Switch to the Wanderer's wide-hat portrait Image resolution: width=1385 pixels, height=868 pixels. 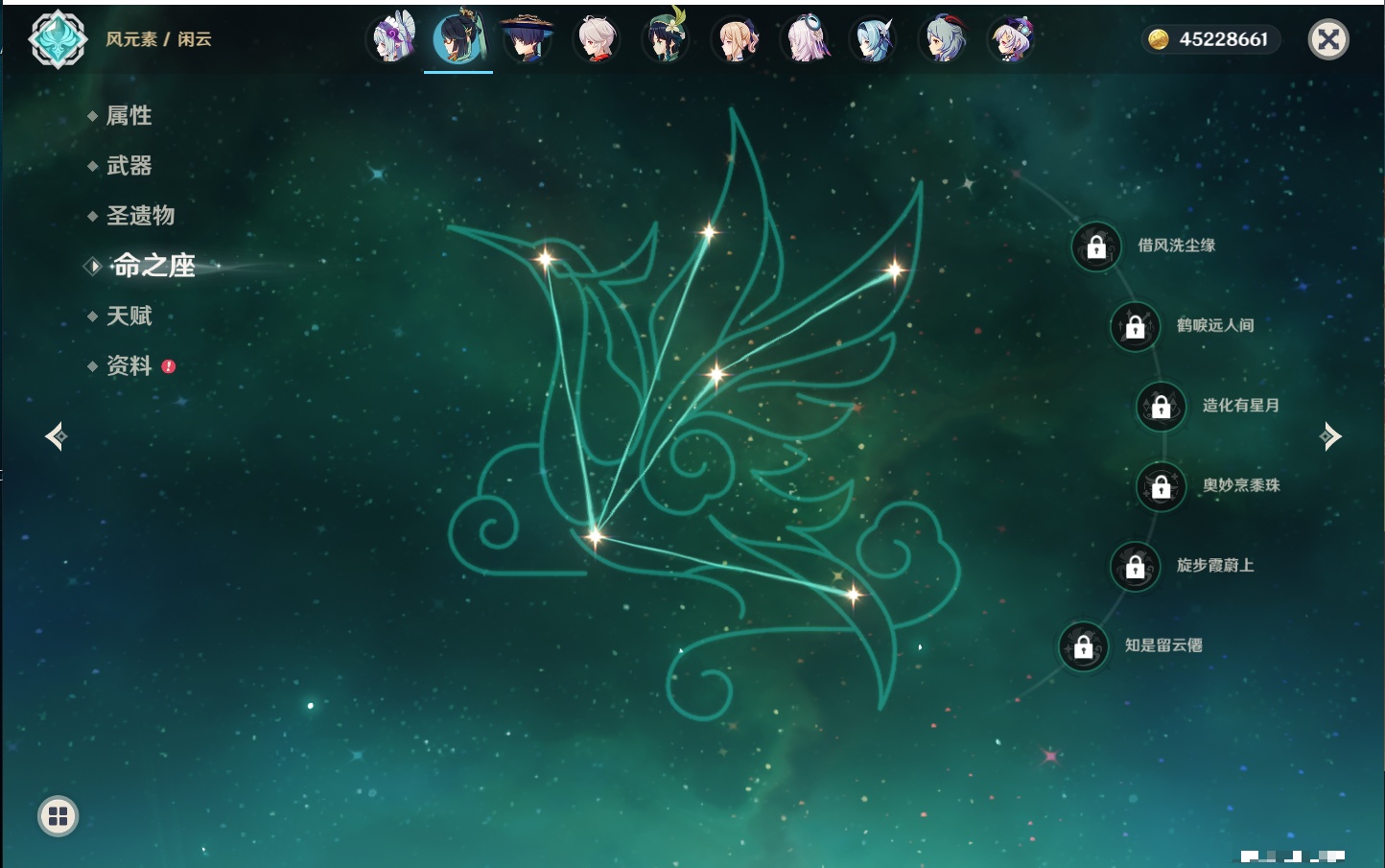pyautogui.click(x=527, y=39)
